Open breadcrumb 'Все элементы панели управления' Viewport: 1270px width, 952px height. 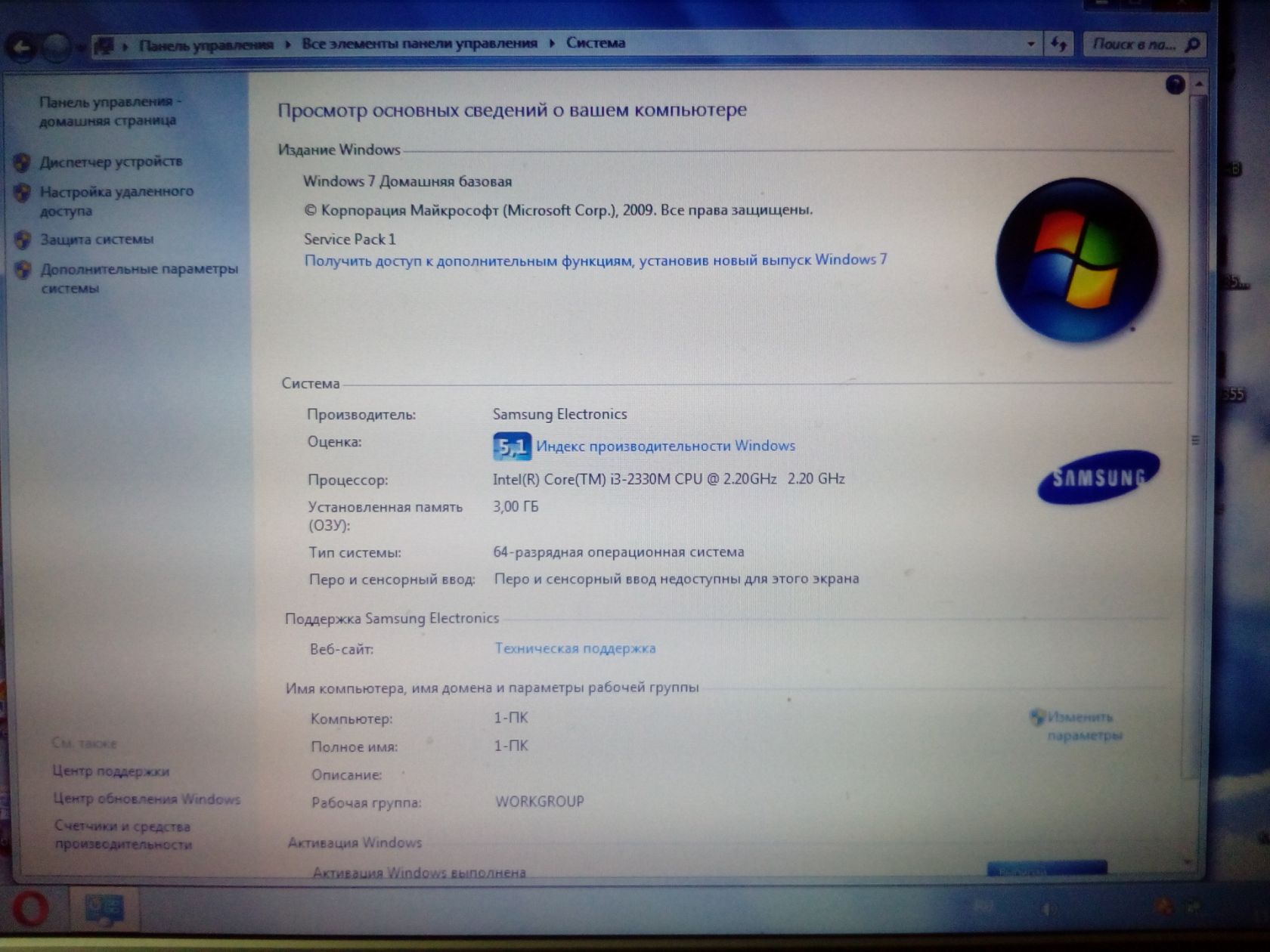tap(420, 44)
